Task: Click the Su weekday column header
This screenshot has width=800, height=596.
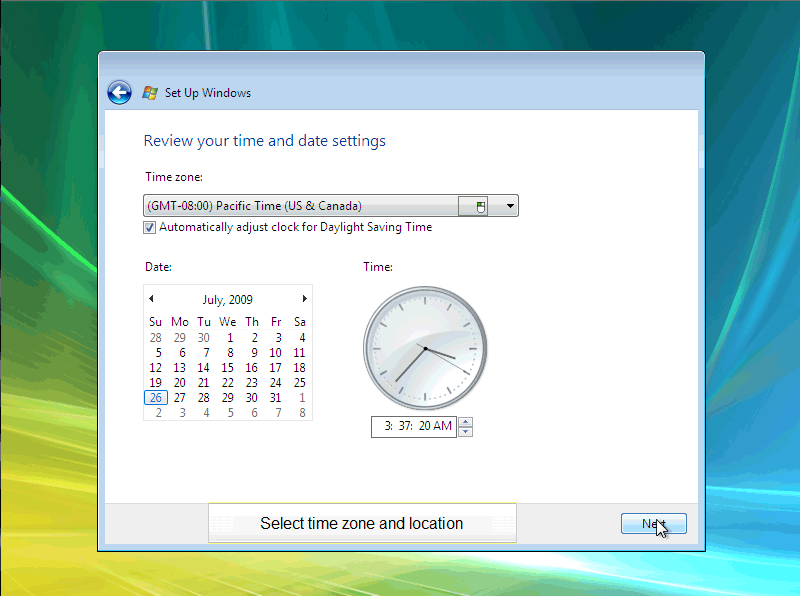Action: [x=156, y=322]
